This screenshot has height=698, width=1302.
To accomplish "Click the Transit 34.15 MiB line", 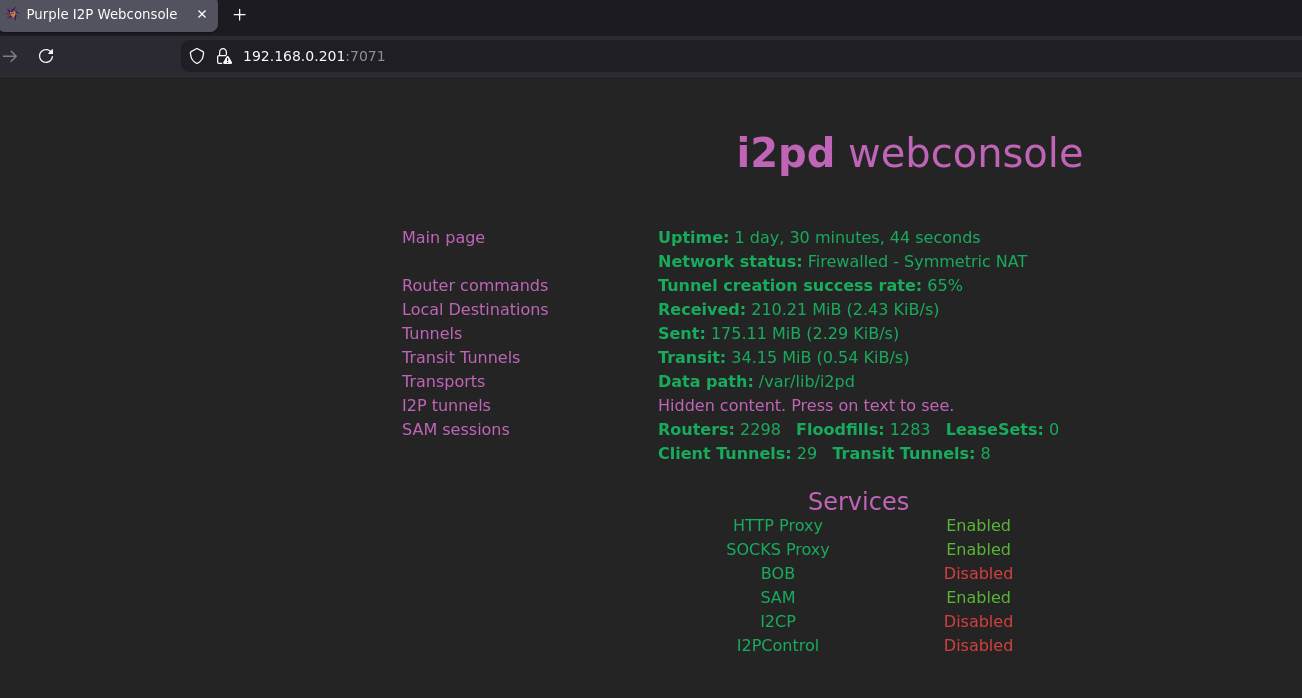I will click(x=783, y=358).
